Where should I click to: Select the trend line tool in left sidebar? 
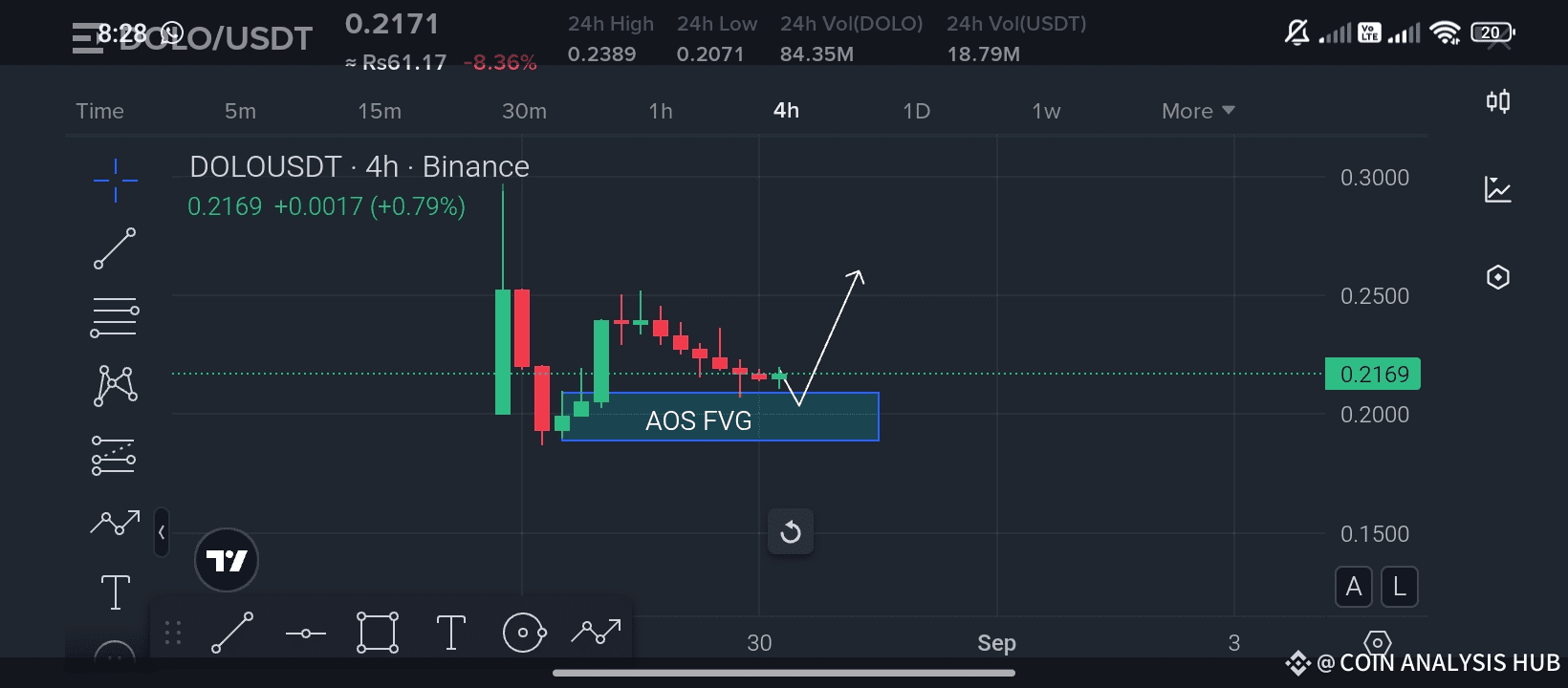(x=115, y=248)
